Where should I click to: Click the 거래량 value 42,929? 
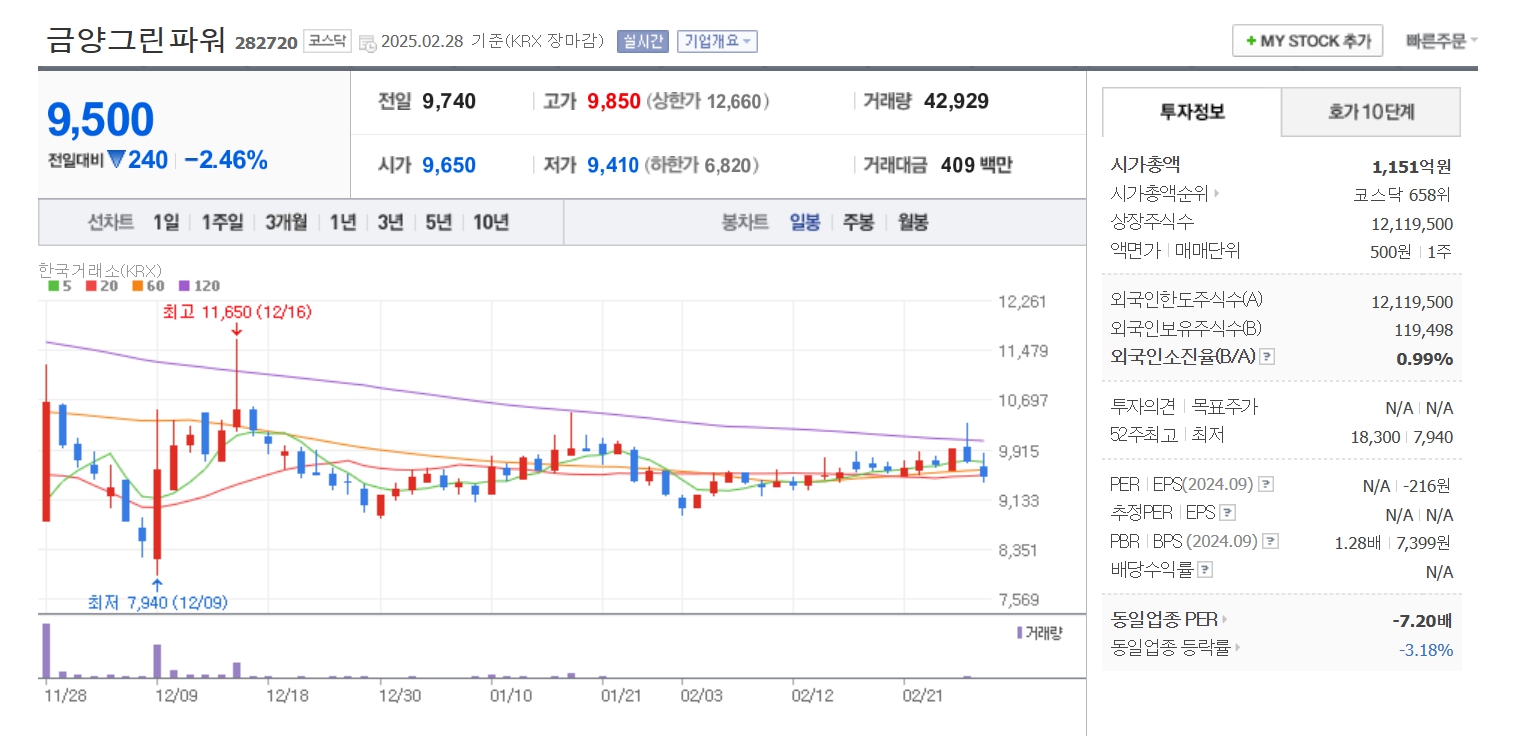pos(958,101)
